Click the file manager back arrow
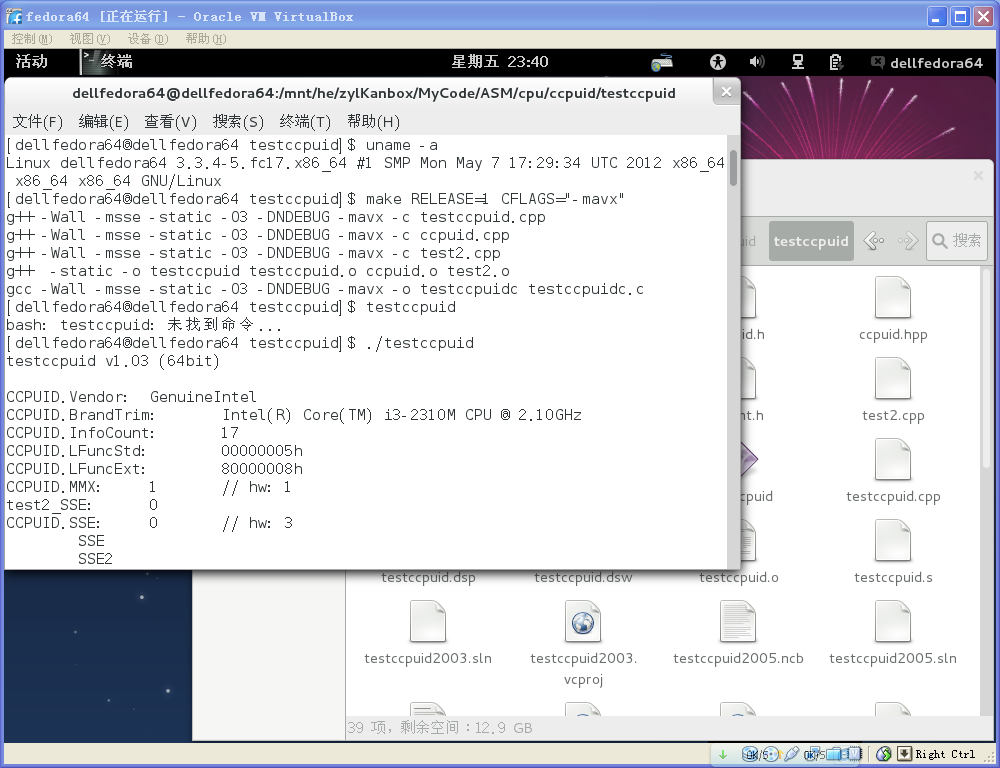Screen dimensions: 1000x768 click(874, 241)
